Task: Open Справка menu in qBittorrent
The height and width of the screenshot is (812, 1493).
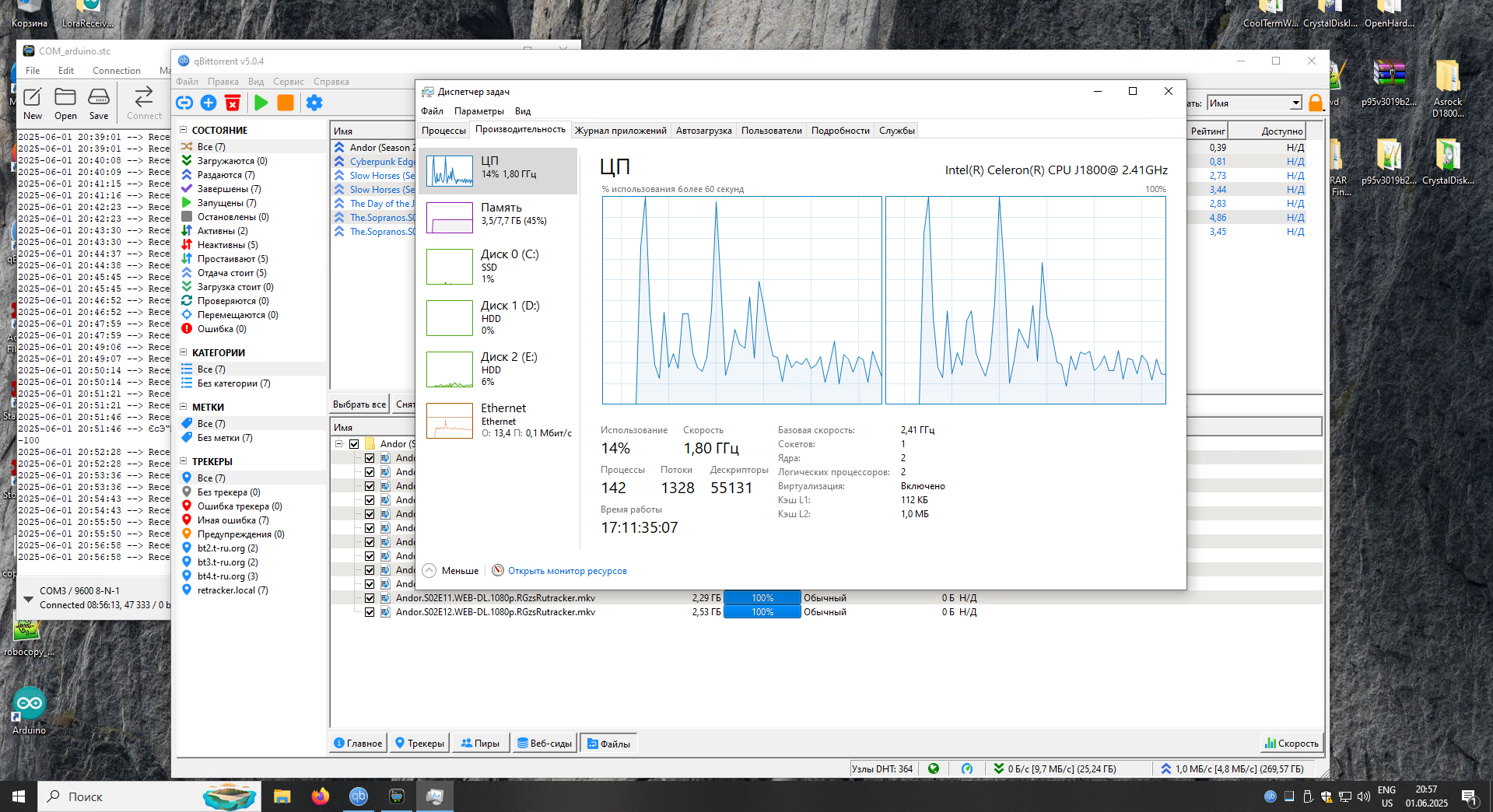Action: tap(331, 82)
